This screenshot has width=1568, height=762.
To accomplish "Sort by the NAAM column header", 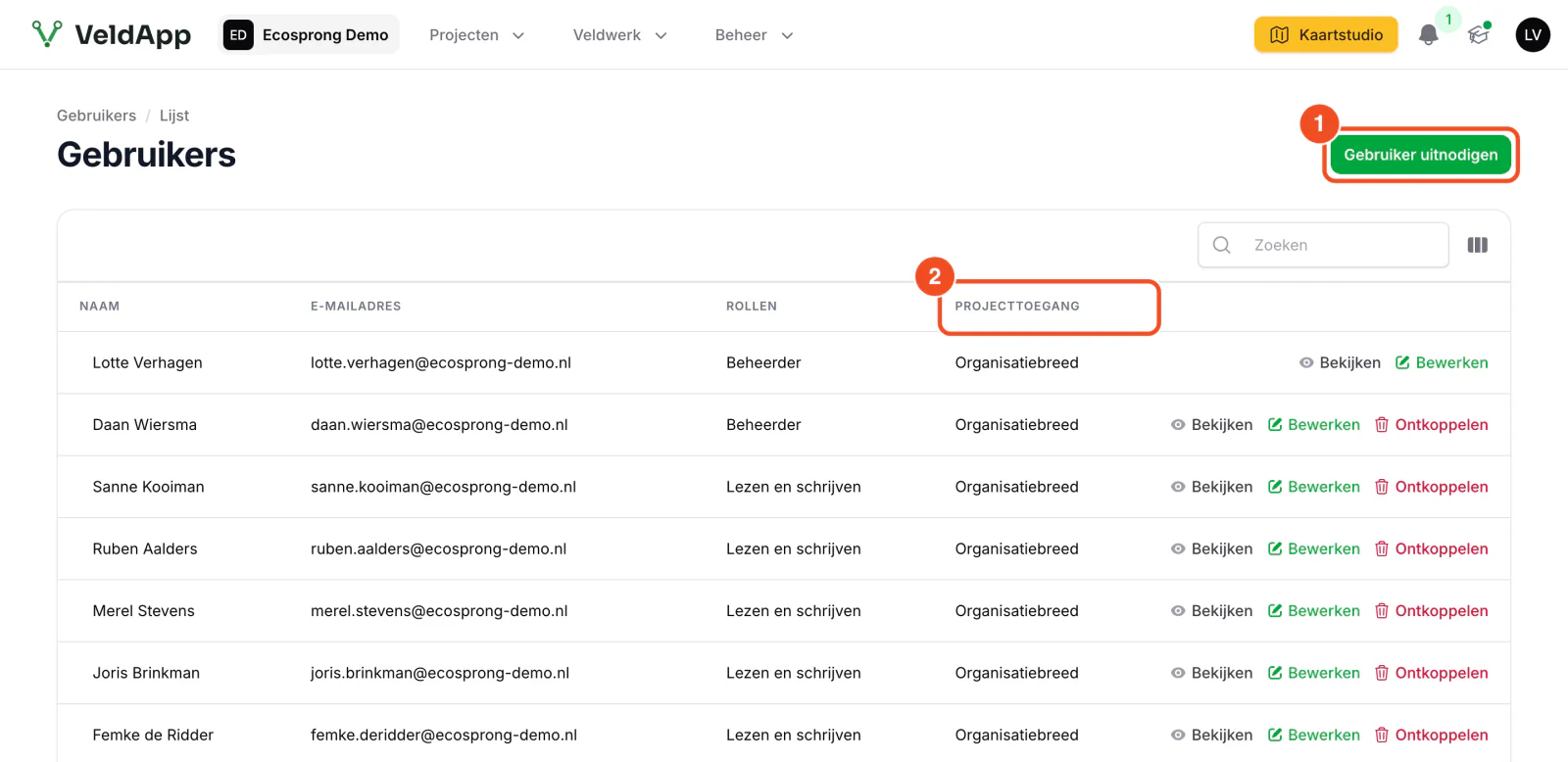I will click(x=100, y=307).
